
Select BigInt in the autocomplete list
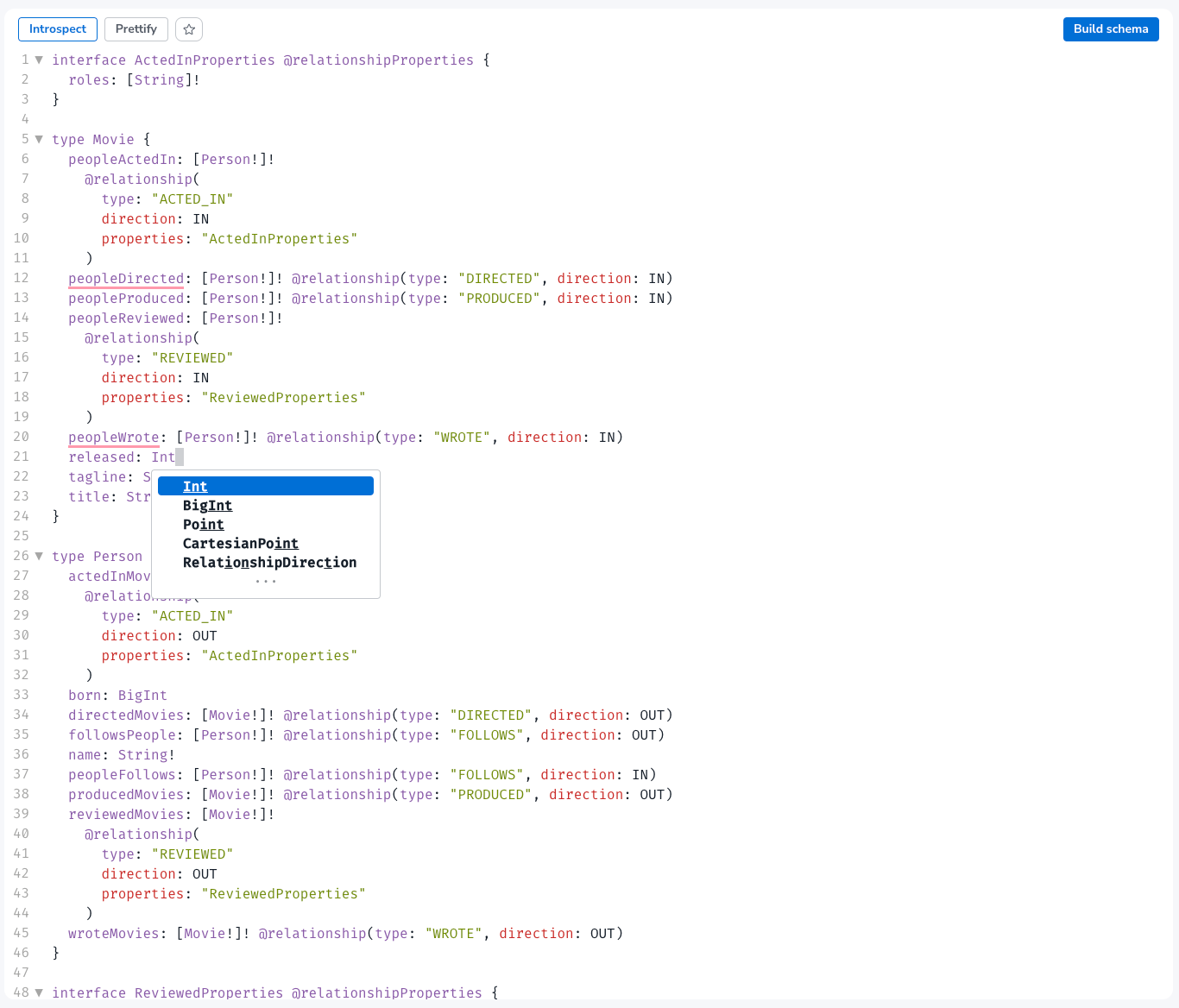(266, 506)
